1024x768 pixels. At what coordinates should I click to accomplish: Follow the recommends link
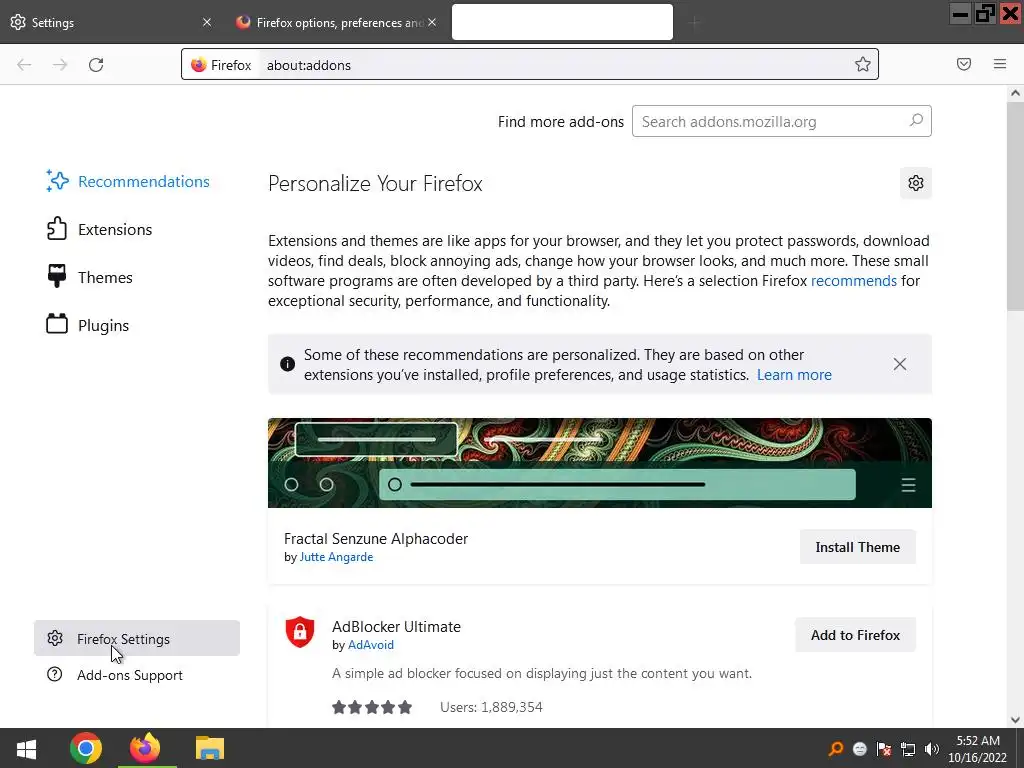pyautogui.click(x=854, y=281)
